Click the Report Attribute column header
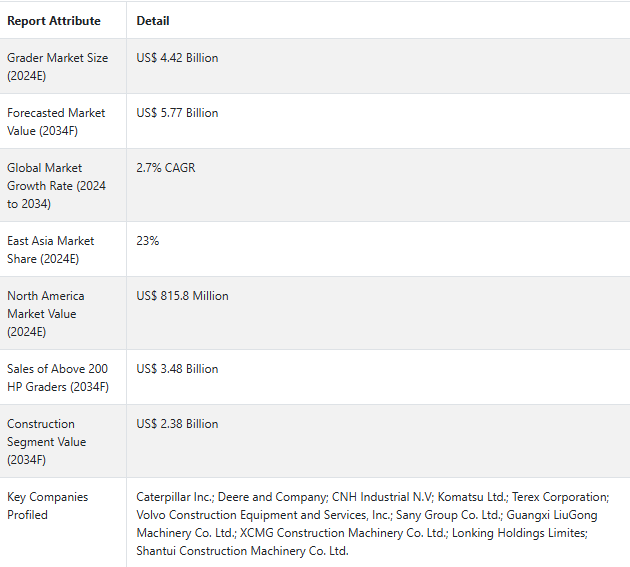Screen dimensions: 630x567 click(54, 21)
